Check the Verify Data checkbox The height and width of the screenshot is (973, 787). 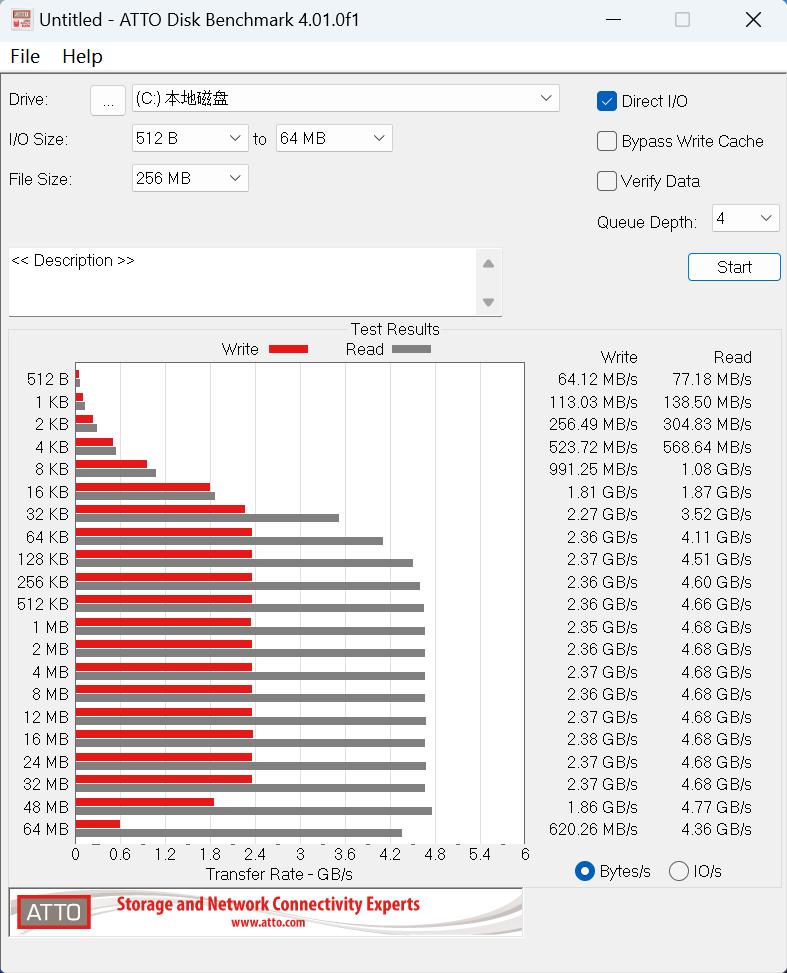(607, 181)
